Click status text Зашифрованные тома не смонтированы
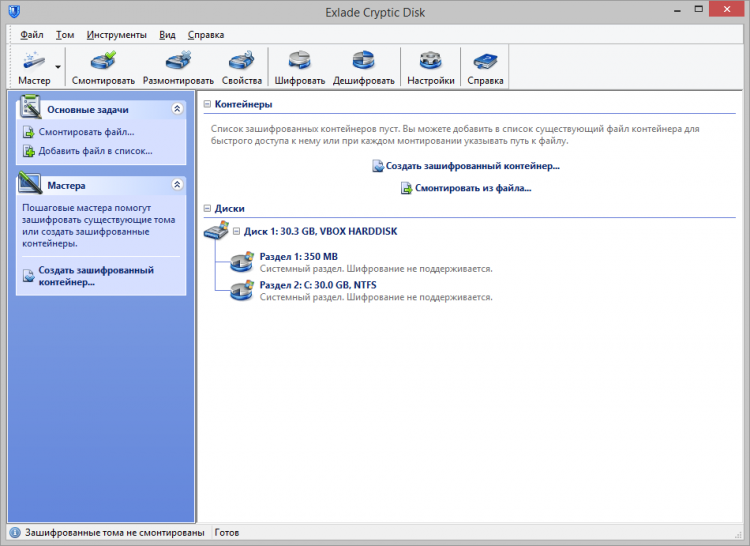Viewport: 750px width, 546px height. 115,533
